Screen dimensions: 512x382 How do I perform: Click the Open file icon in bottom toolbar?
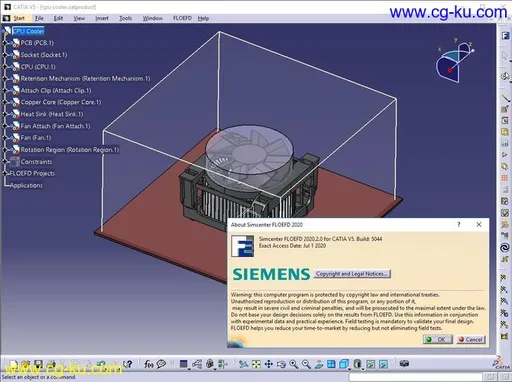coord(26,364)
